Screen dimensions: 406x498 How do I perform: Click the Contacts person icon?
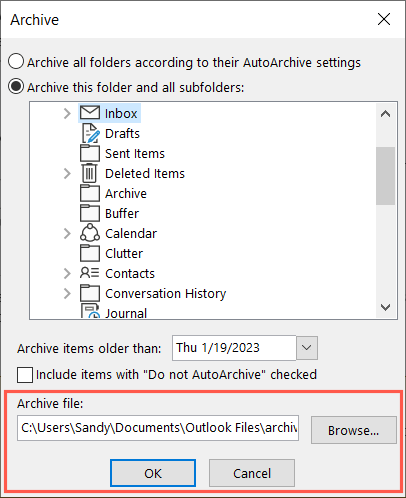pos(89,273)
